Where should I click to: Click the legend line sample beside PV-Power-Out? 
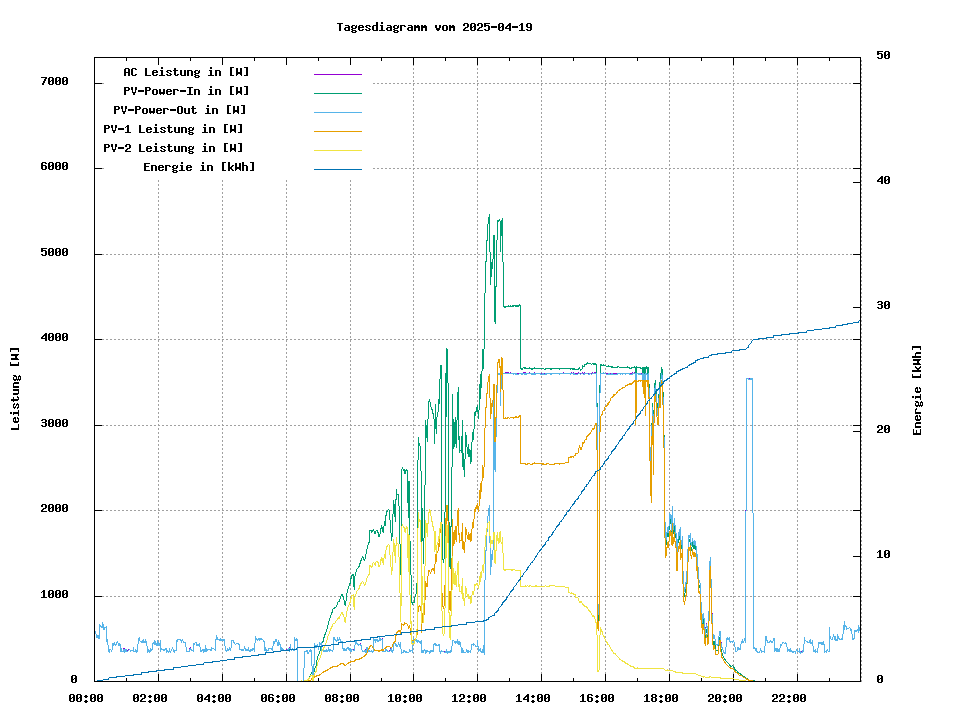coord(337,112)
